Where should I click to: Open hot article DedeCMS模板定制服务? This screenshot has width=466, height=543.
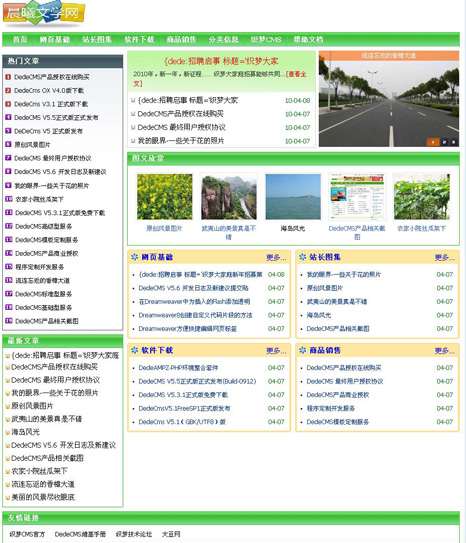click(x=47, y=240)
